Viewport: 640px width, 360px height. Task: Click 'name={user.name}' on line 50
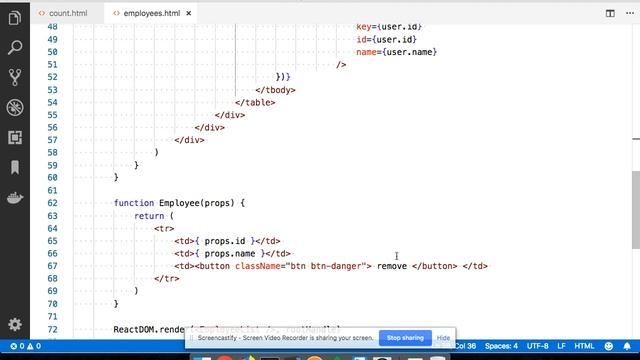396,52
